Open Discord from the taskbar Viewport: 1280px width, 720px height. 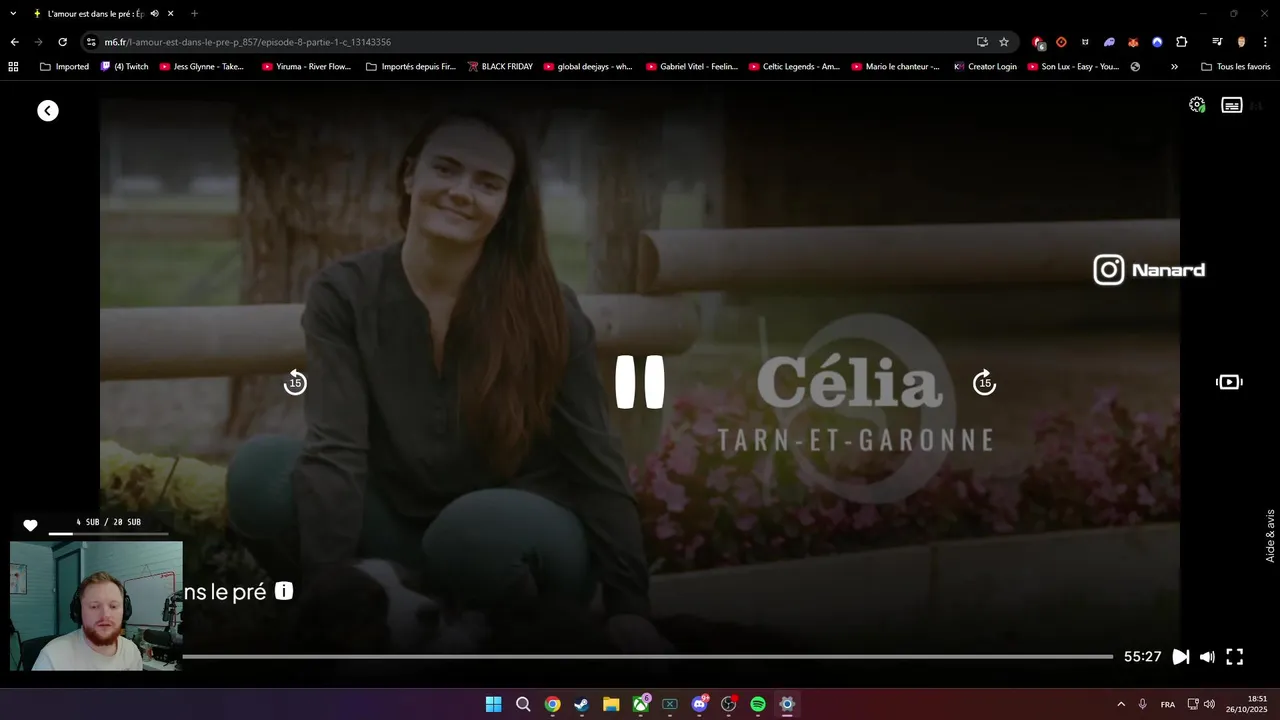[x=699, y=704]
